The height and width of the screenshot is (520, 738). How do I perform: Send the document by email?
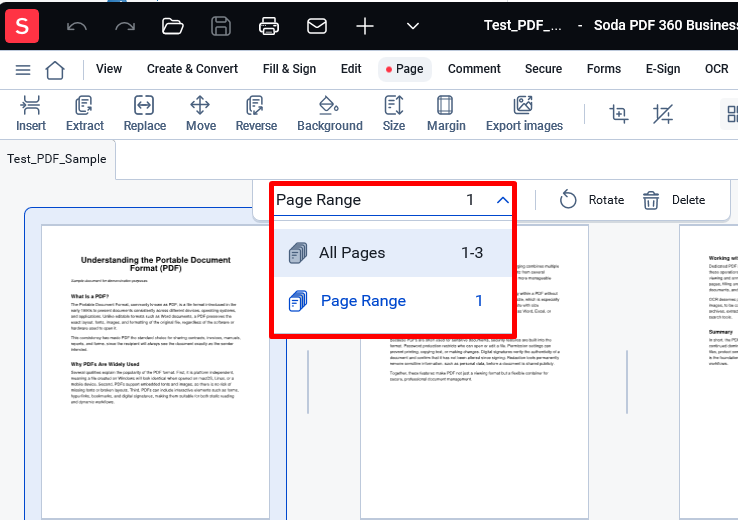[317, 26]
